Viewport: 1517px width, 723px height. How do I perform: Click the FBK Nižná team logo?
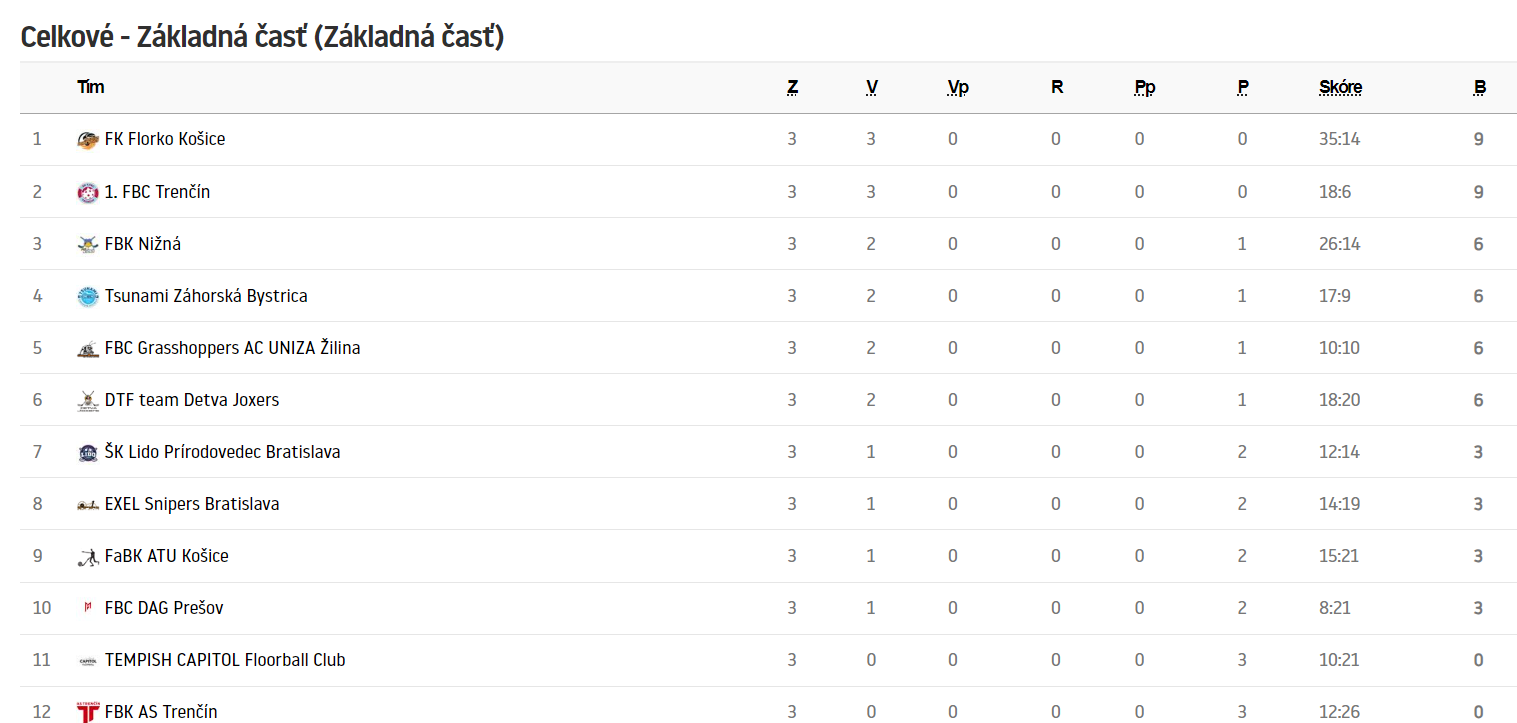[x=88, y=244]
